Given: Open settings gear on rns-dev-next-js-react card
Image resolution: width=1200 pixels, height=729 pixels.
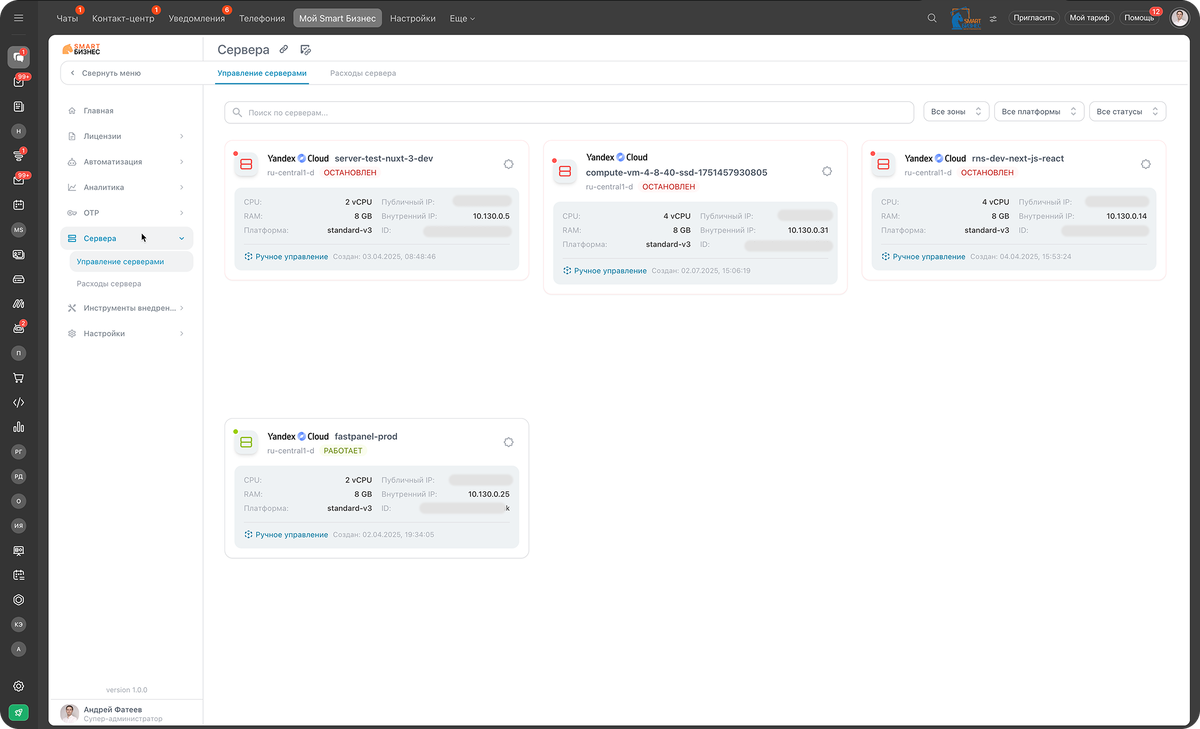Looking at the screenshot, I should click(x=1146, y=164).
